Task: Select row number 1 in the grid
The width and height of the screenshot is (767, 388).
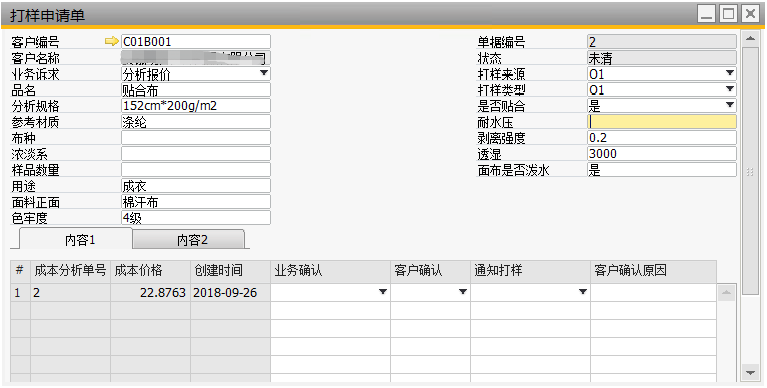Action: click(20, 293)
